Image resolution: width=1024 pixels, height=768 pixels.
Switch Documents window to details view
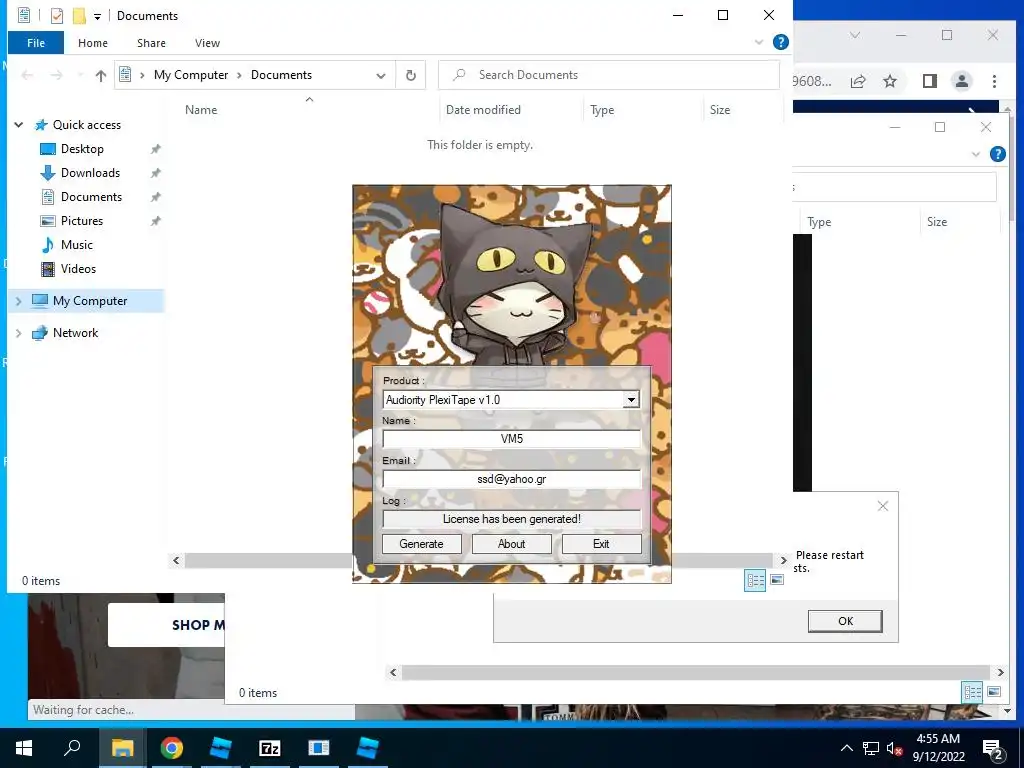756,580
